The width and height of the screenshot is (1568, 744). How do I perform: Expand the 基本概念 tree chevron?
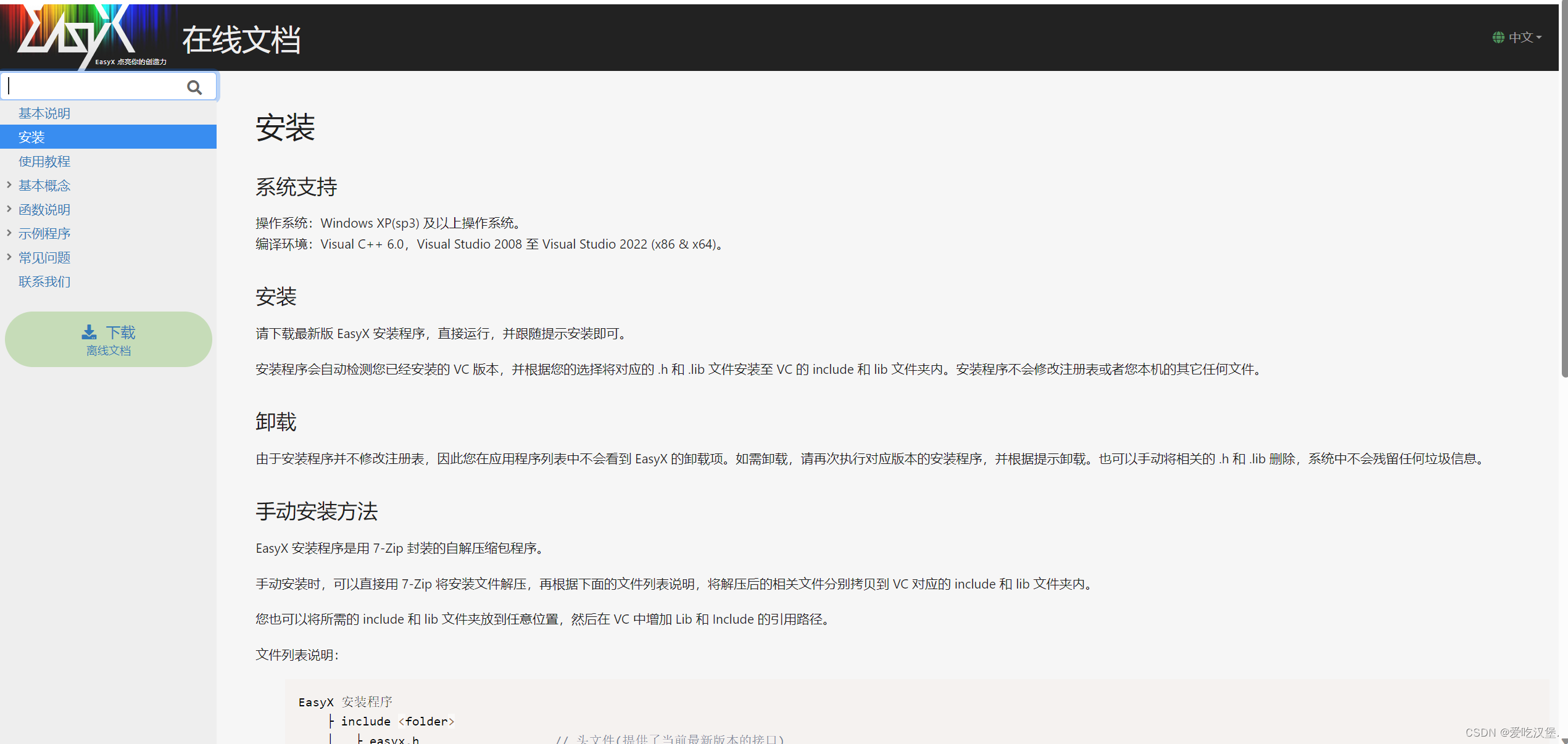pos(9,184)
